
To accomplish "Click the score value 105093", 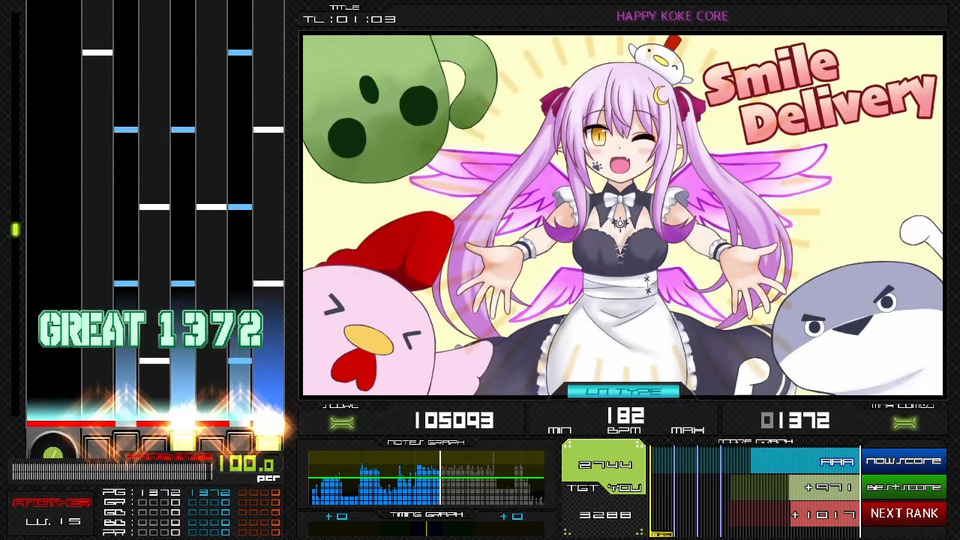I will coord(454,420).
